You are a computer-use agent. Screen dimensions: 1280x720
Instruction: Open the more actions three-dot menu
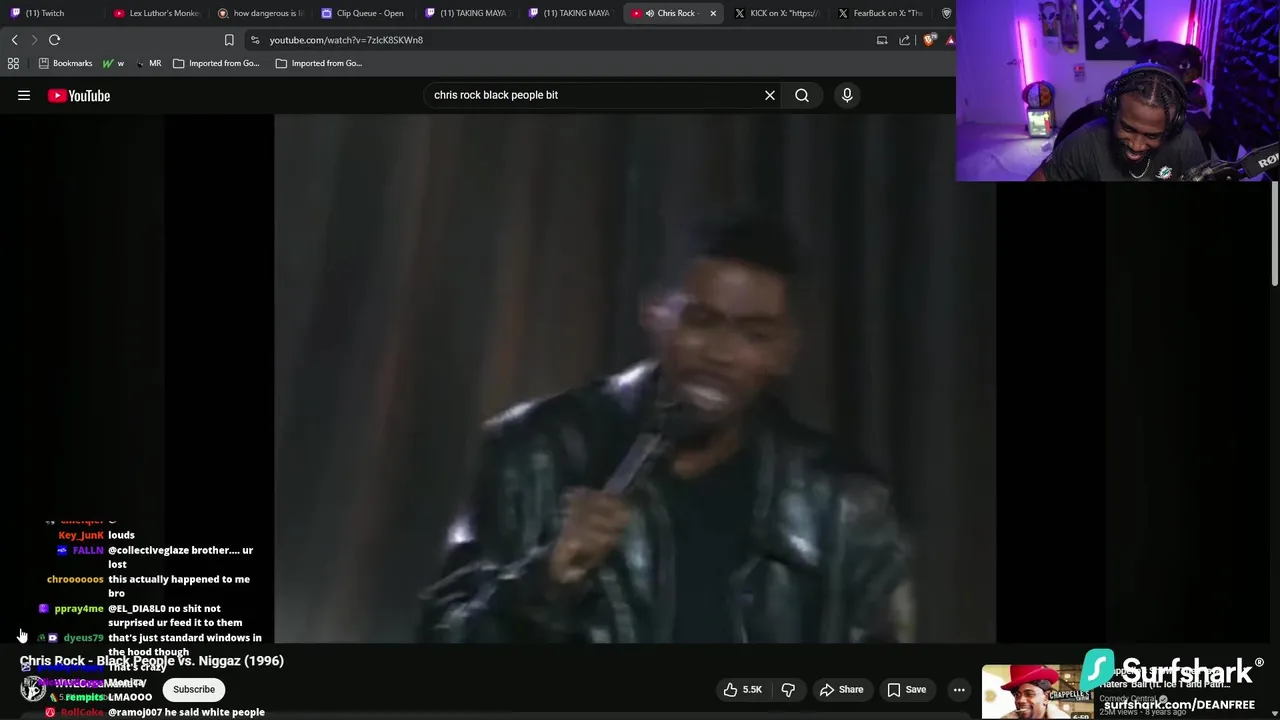[x=959, y=689]
